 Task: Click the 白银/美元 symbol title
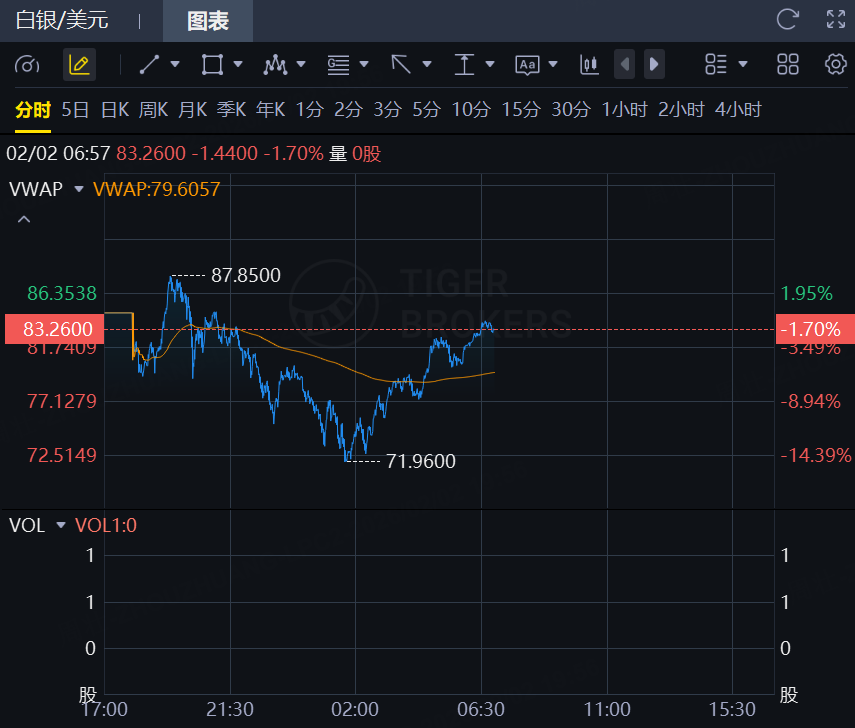(62, 20)
